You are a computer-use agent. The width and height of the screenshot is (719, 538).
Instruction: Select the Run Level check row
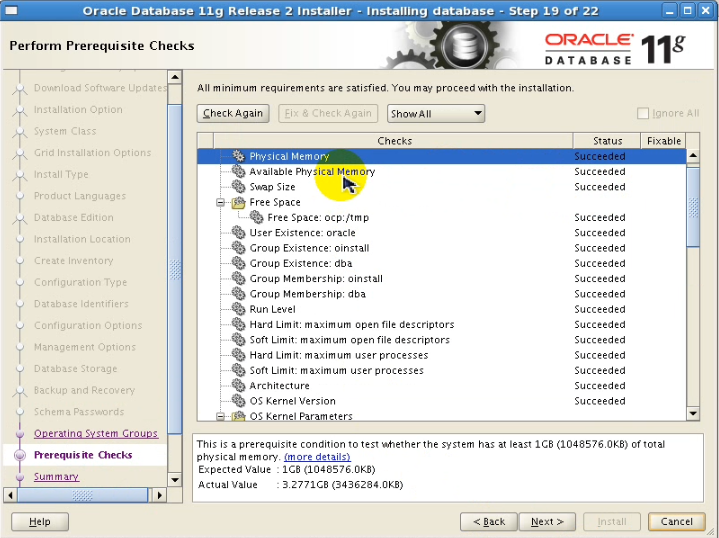click(x=442, y=309)
